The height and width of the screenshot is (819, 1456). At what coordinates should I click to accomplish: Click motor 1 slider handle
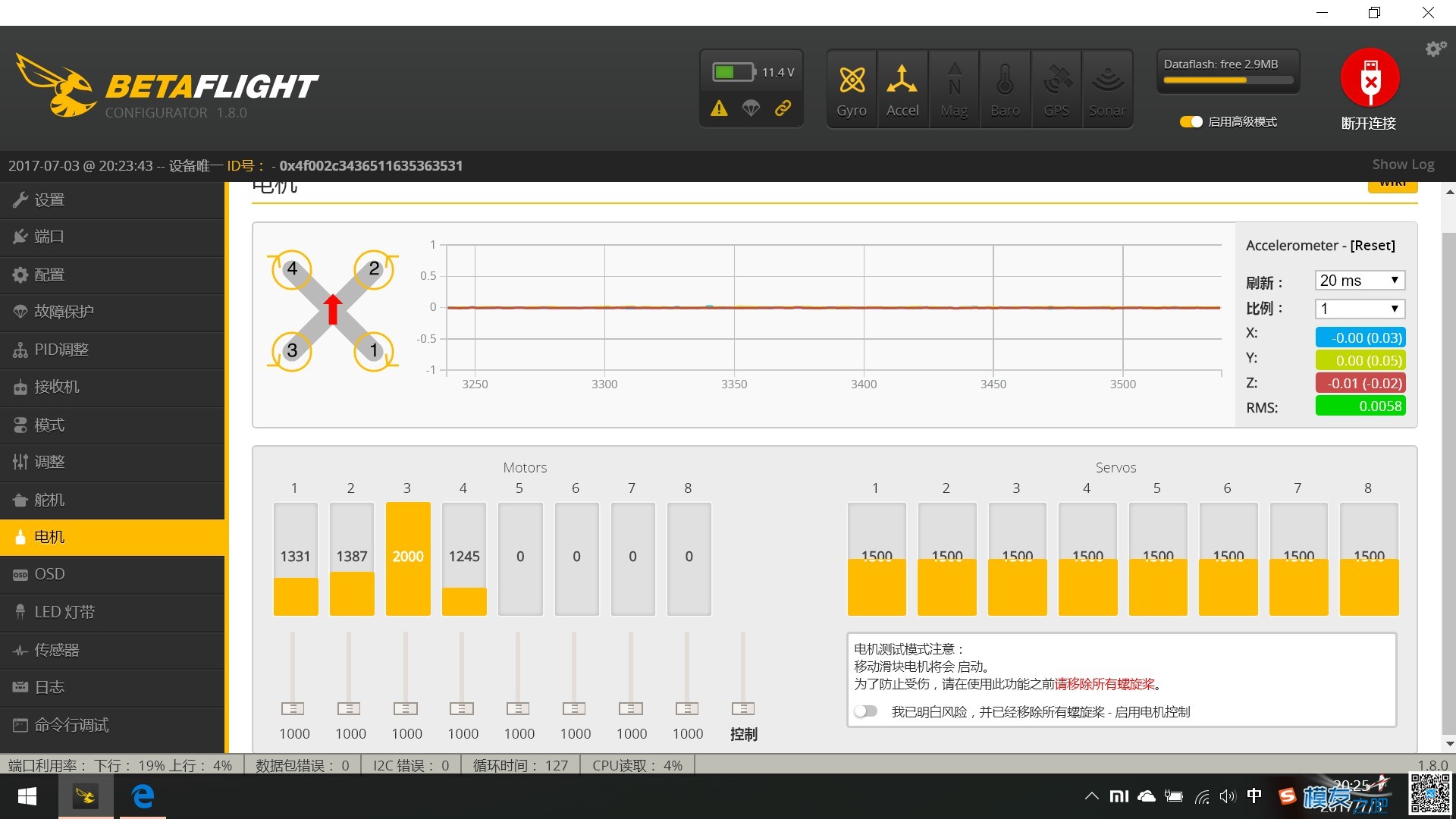293,708
